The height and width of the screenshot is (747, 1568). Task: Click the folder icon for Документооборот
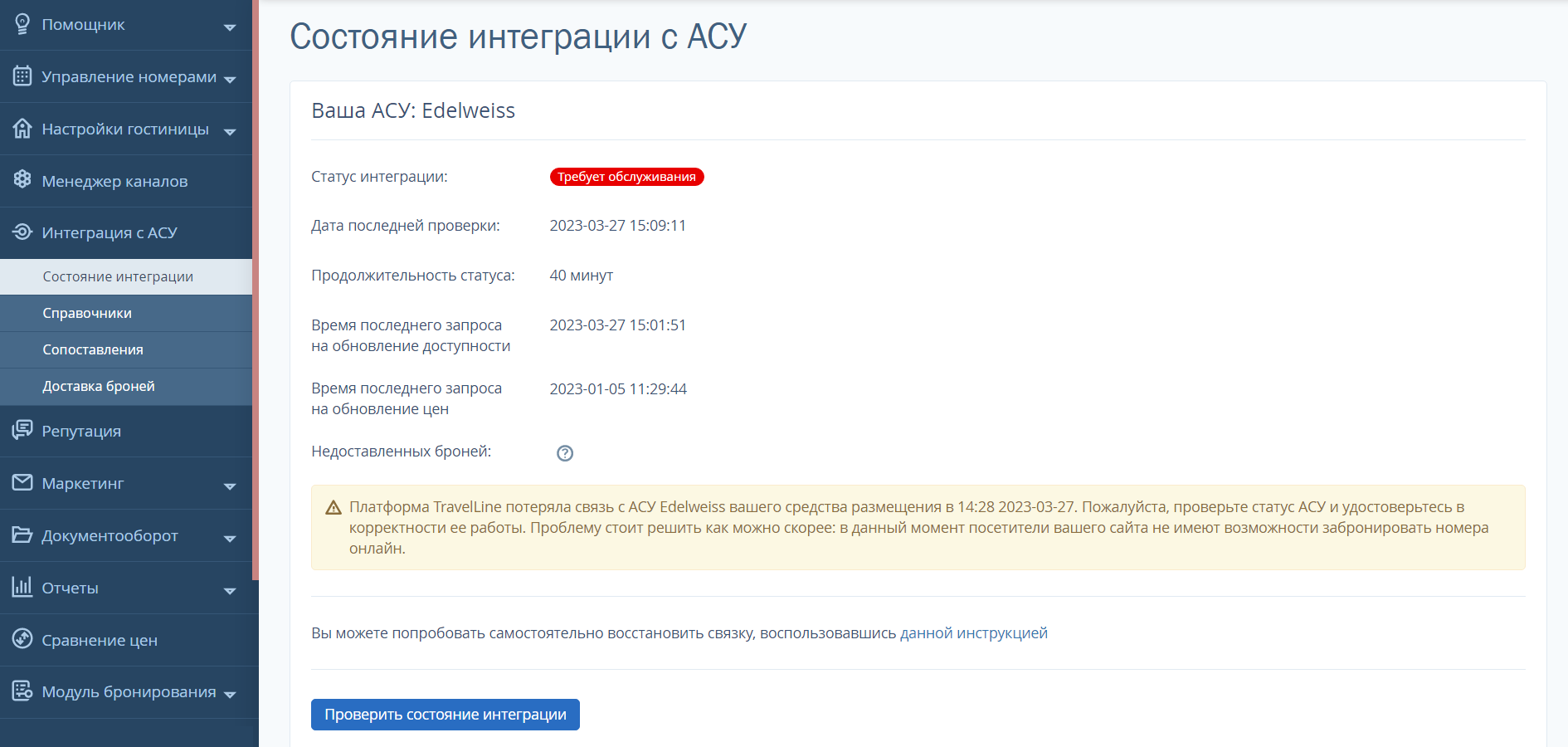pos(22,535)
